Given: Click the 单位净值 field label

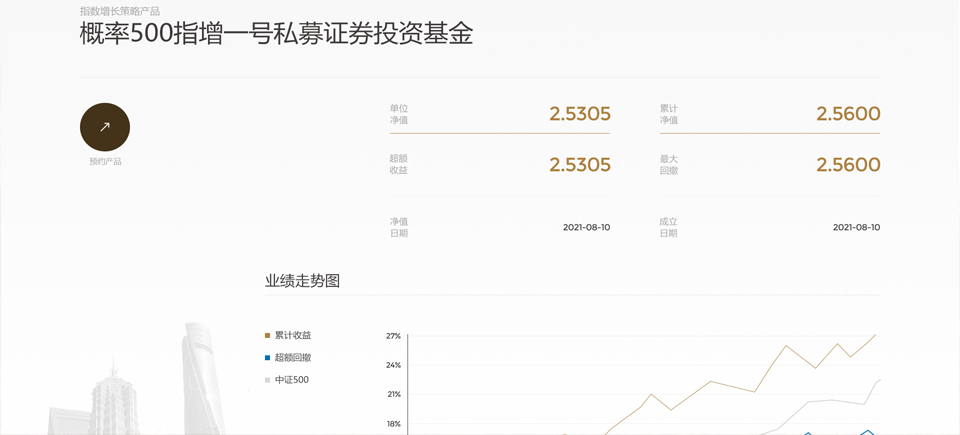Looking at the screenshot, I should pyautogui.click(x=399, y=114).
